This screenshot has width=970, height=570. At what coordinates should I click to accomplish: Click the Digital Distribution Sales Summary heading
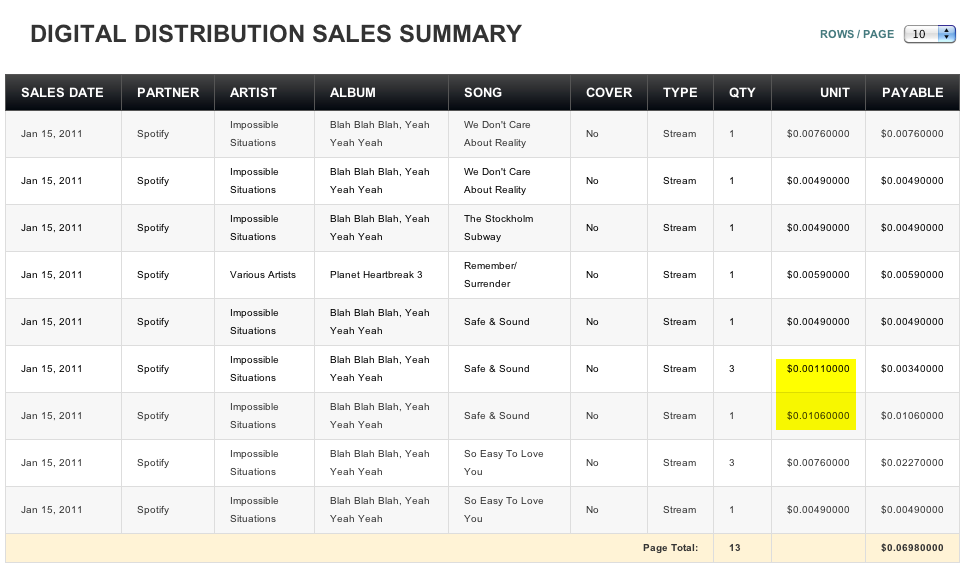coord(276,34)
